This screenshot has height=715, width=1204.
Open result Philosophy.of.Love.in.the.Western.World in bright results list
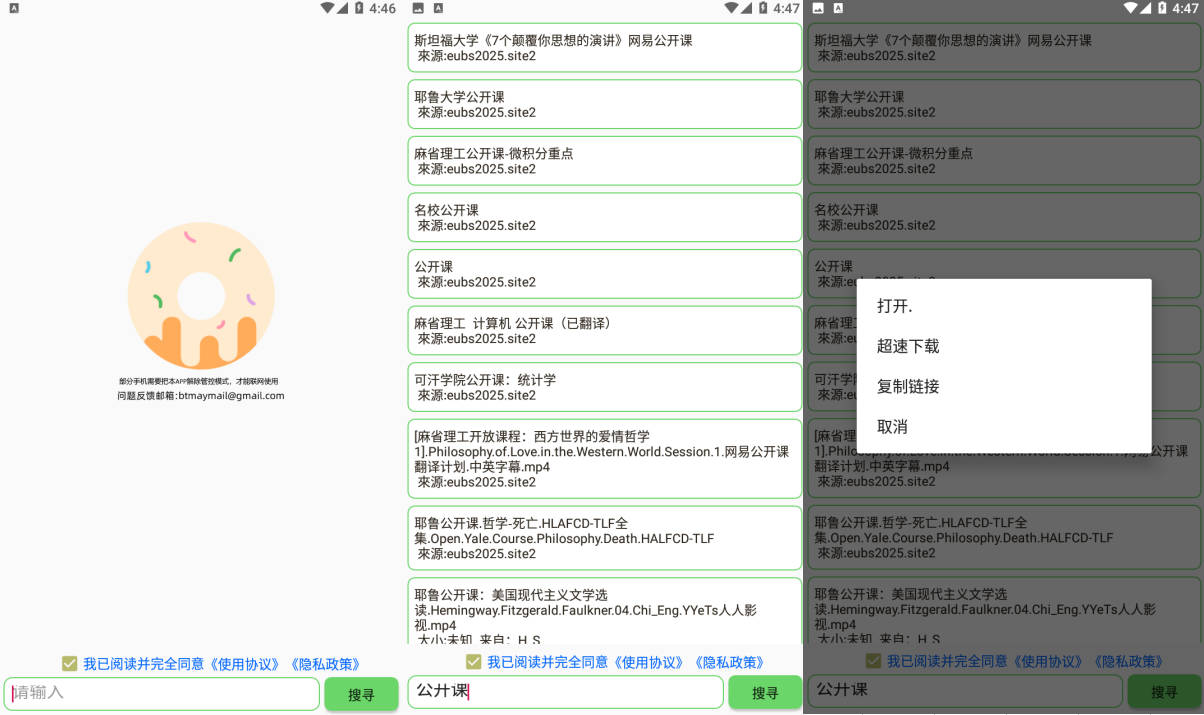coord(605,459)
